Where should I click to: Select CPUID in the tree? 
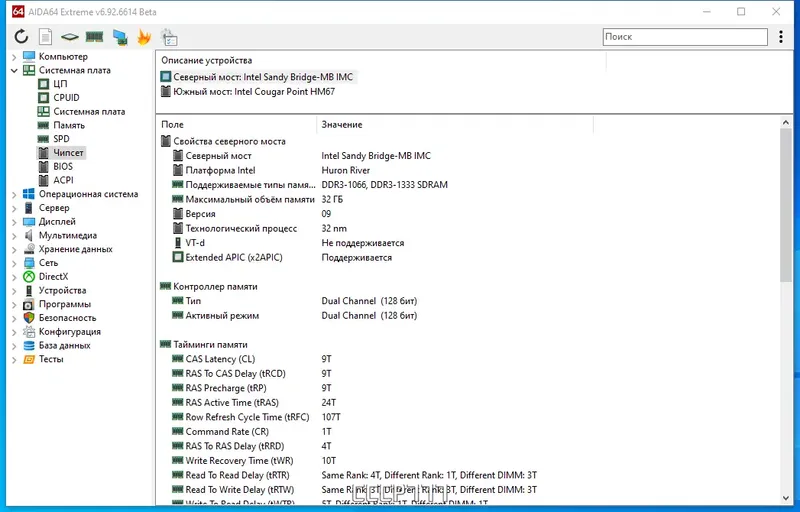click(x=66, y=97)
